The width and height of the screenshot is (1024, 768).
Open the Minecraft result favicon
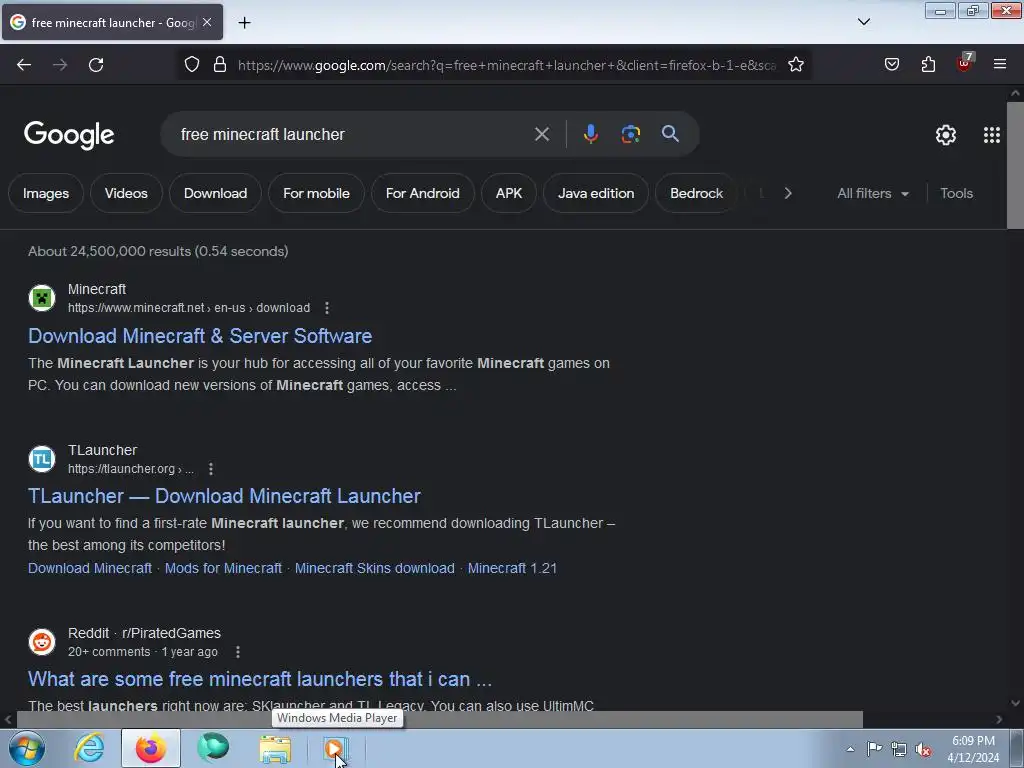(x=42, y=298)
